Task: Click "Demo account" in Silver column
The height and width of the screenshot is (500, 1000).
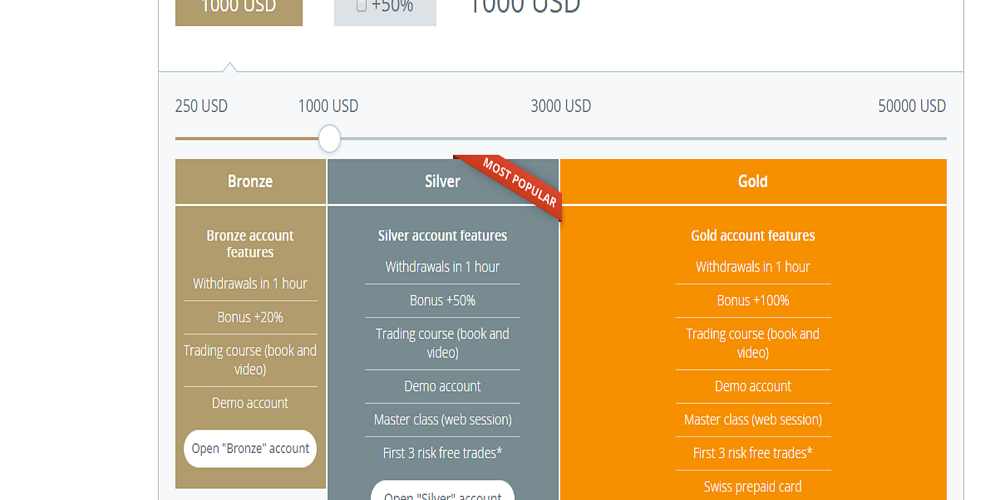Action: (x=443, y=386)
